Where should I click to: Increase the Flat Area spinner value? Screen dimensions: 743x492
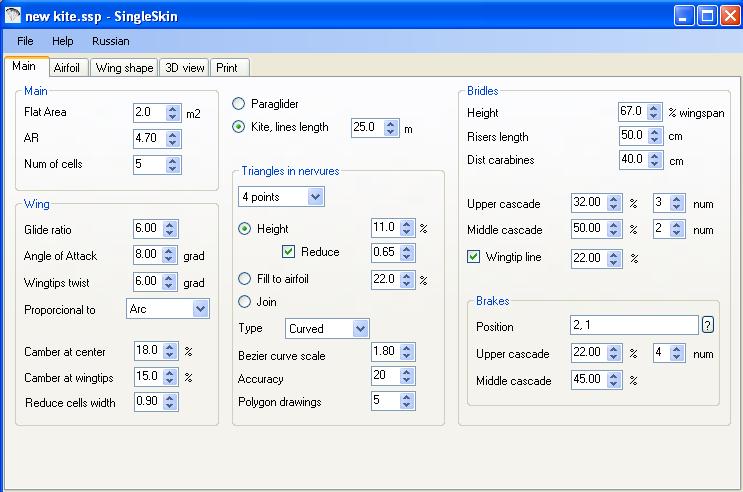tap(174, 108)
